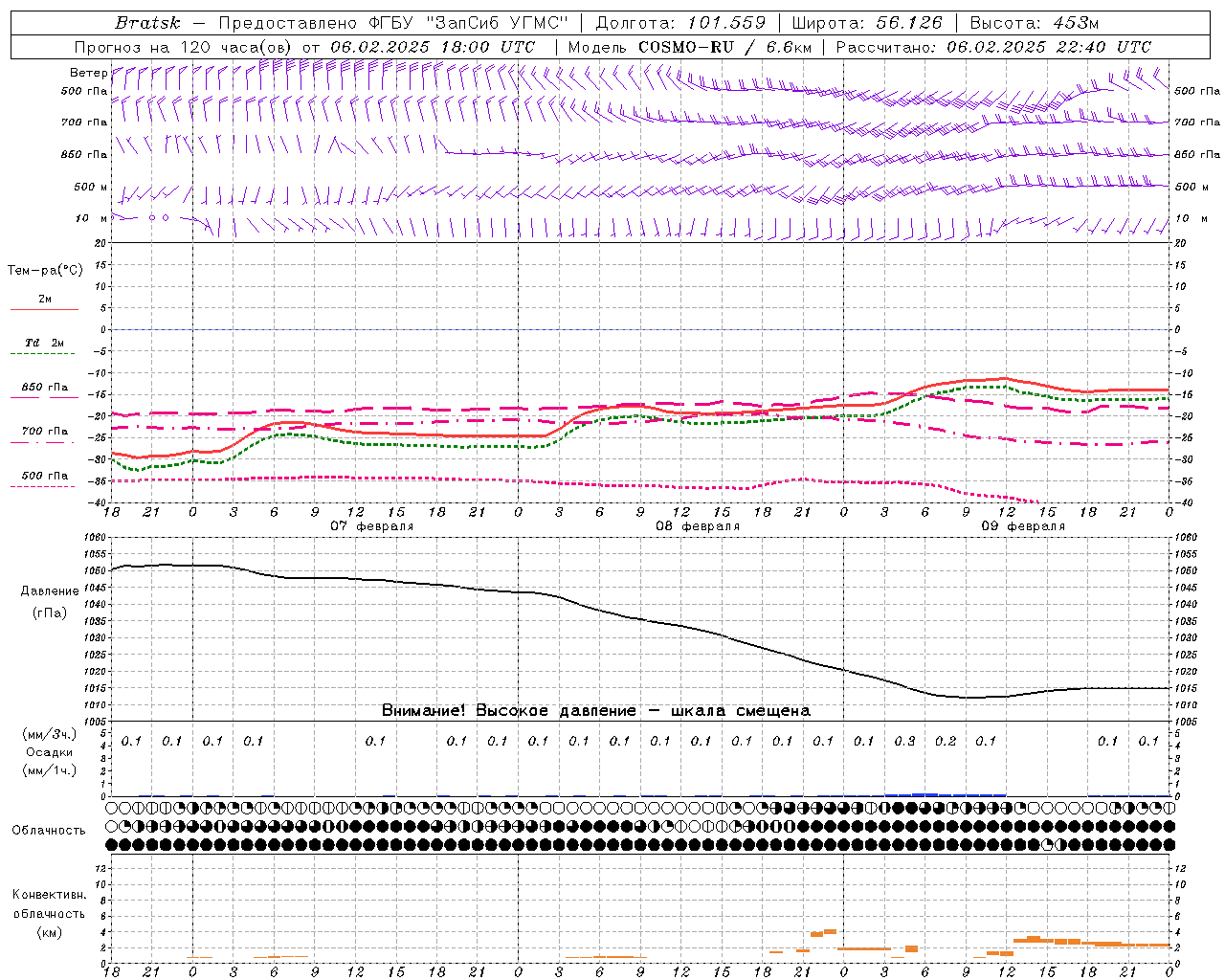Click the Осадки panel label

pyautogui.click(x=50, y=752)
